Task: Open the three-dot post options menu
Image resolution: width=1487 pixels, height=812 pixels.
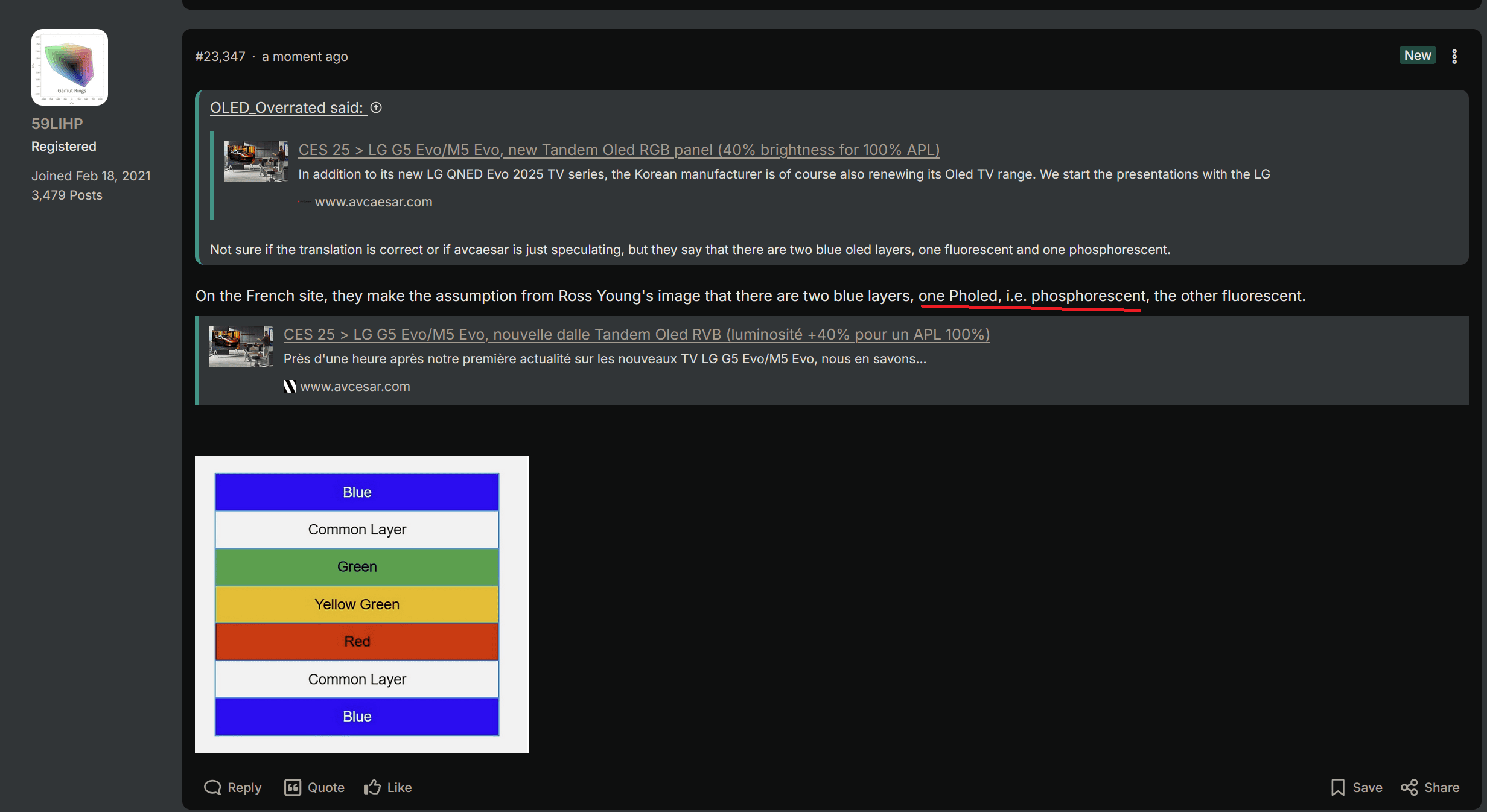Action: pos(1454,56)
